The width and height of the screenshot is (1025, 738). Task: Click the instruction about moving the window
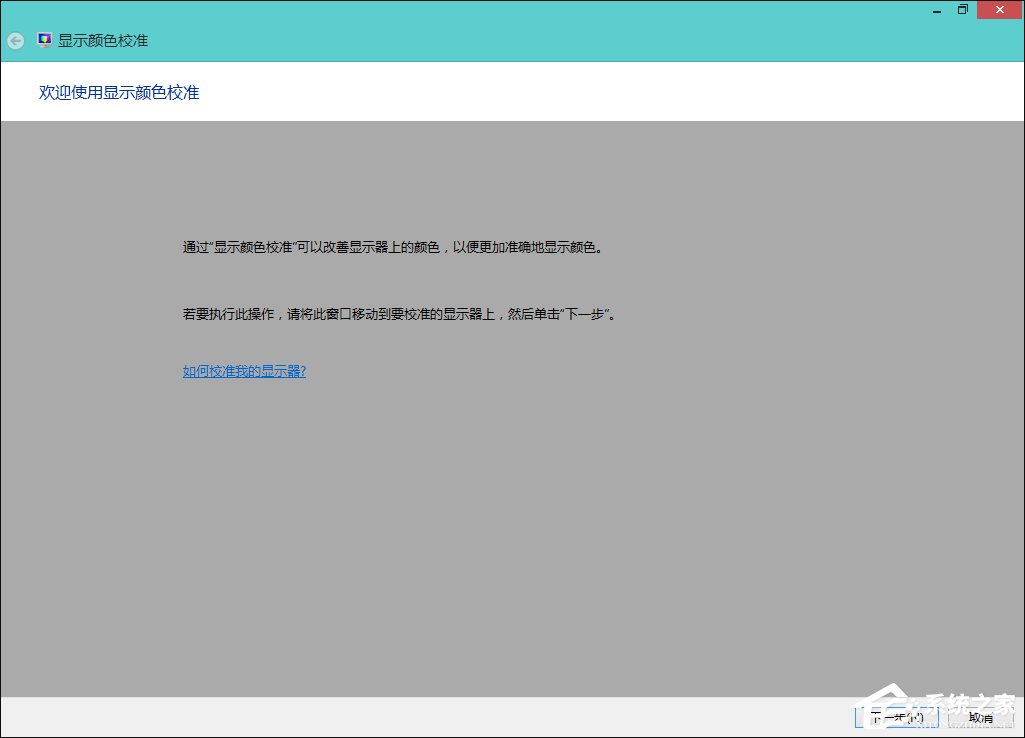click(397, 313)
